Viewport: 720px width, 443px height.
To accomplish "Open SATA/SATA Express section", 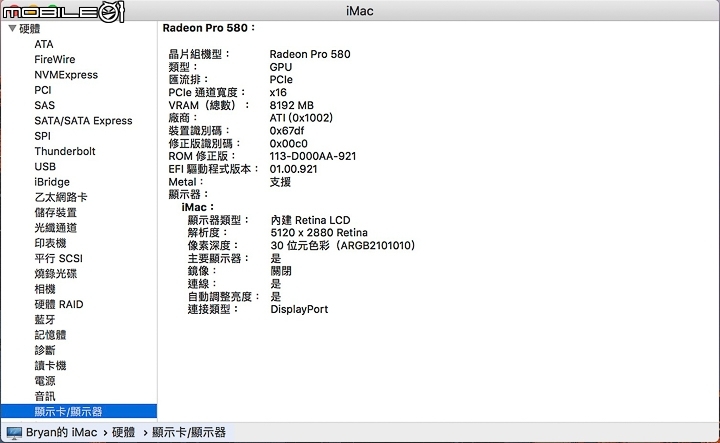I will (83, 121).
